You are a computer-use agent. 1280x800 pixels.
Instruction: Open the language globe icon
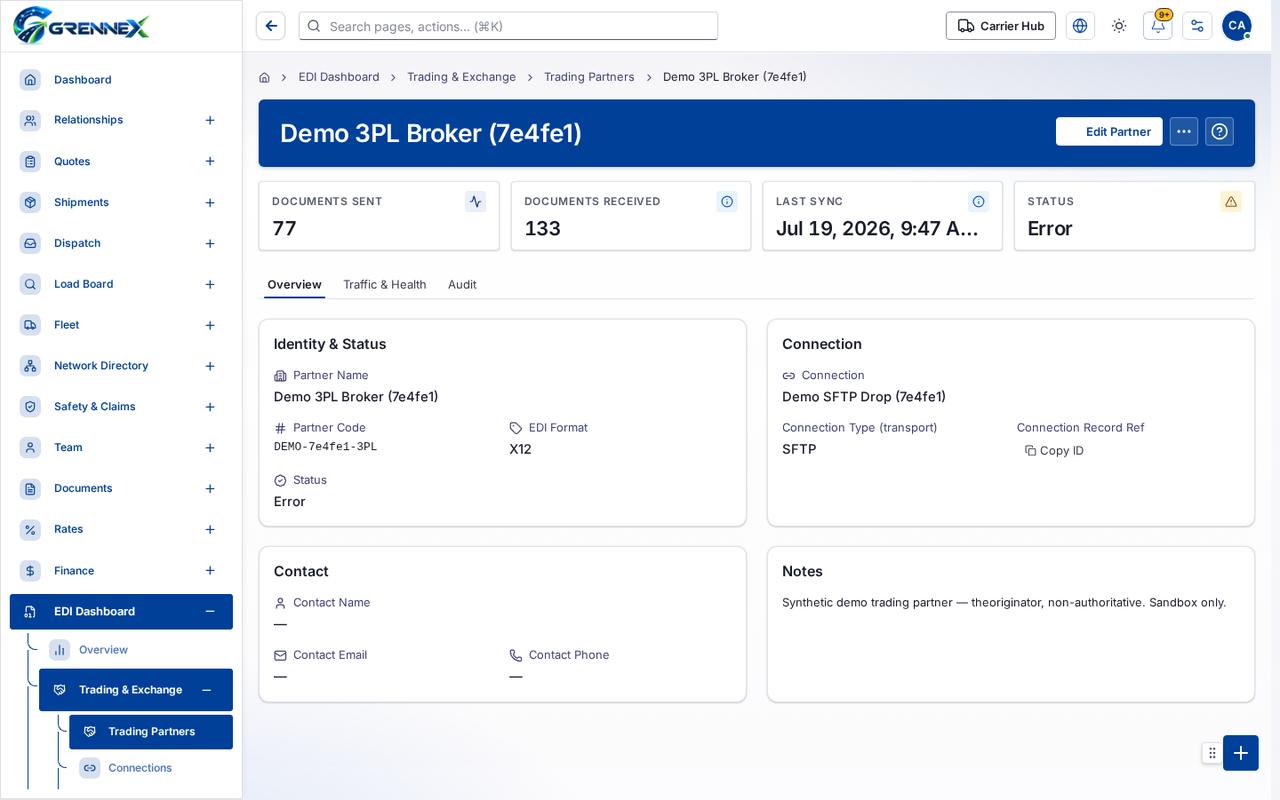point(1080,26)
